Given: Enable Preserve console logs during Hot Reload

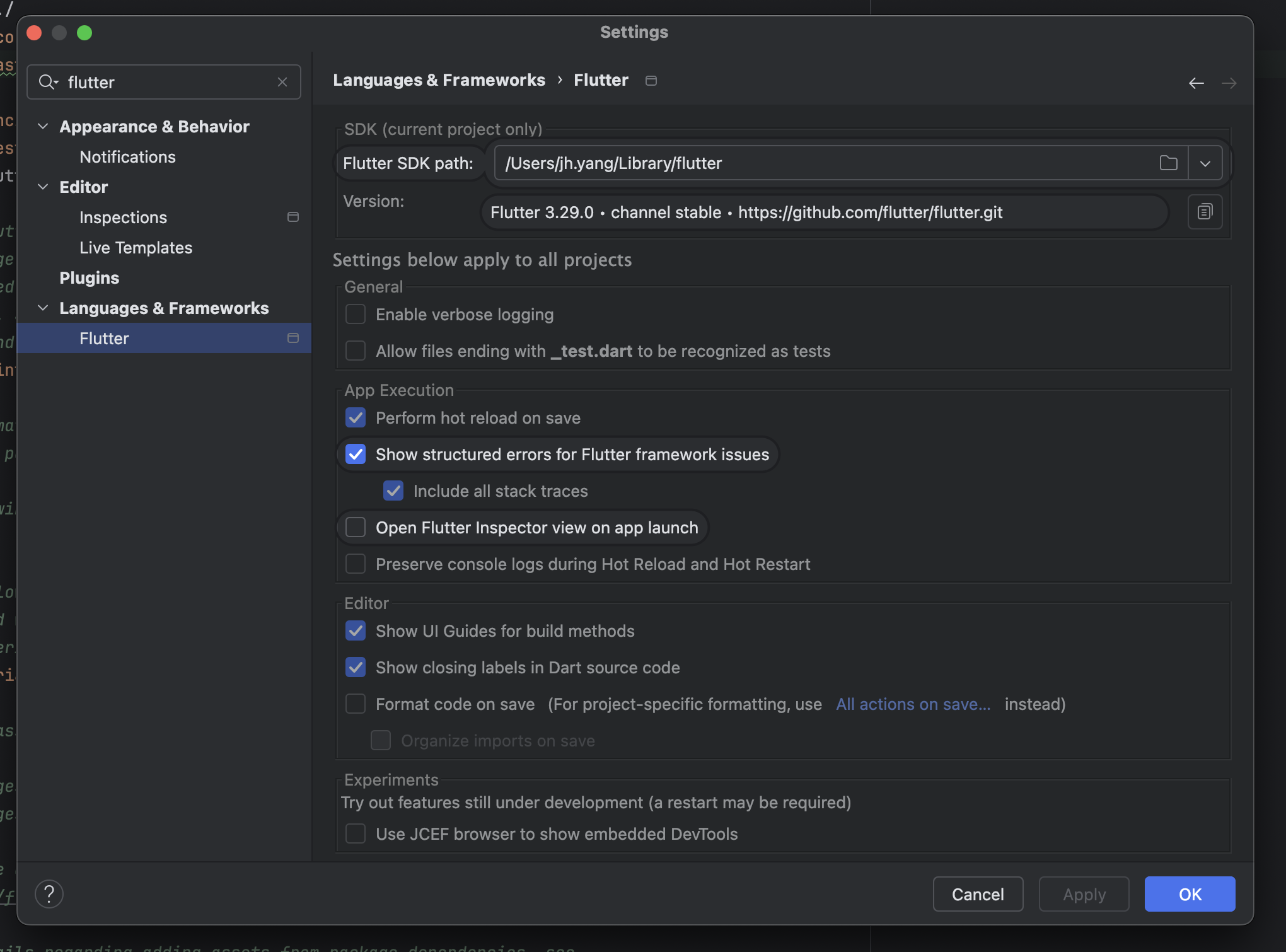Looking at the screenshot, I should (x=356, y=564).
